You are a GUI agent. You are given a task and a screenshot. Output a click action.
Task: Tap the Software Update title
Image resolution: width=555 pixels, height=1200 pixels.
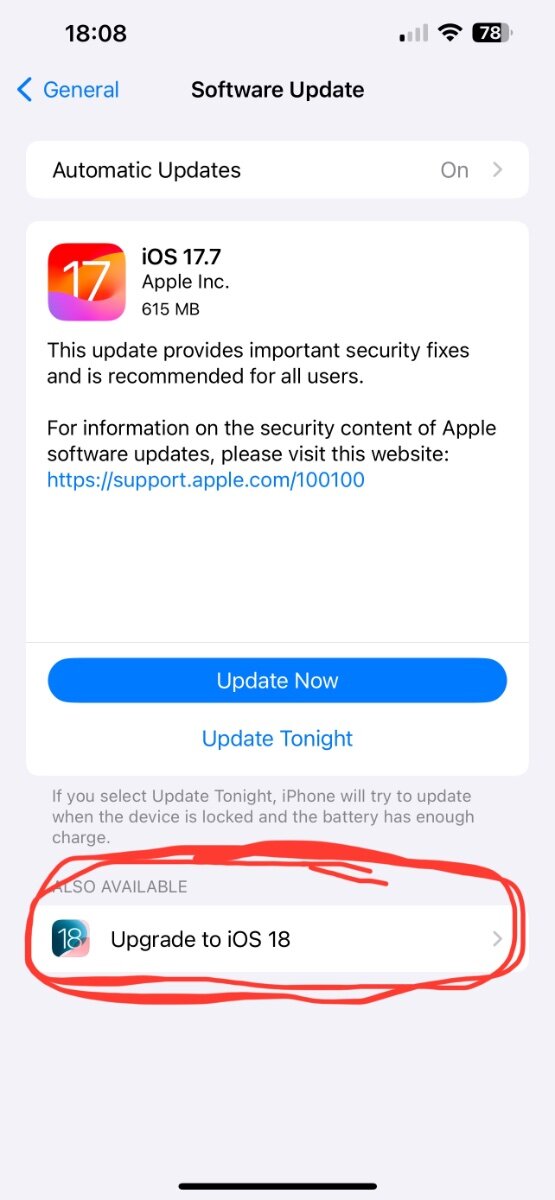tap(277, 90)
